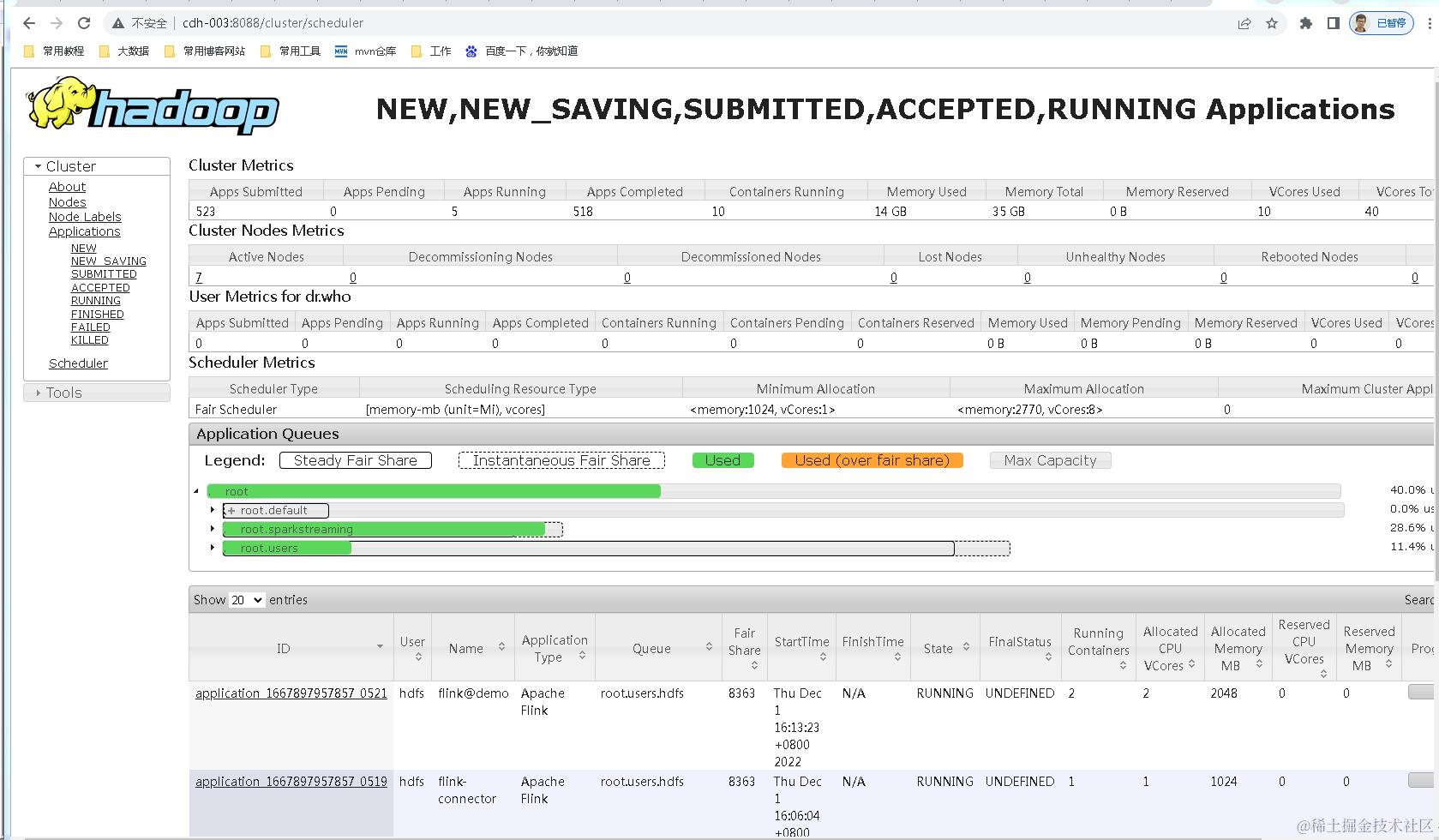This screenshot has height=840, width=1439.
Task: Show KILLED applications from sidebar
Action: tap(90, 340)
